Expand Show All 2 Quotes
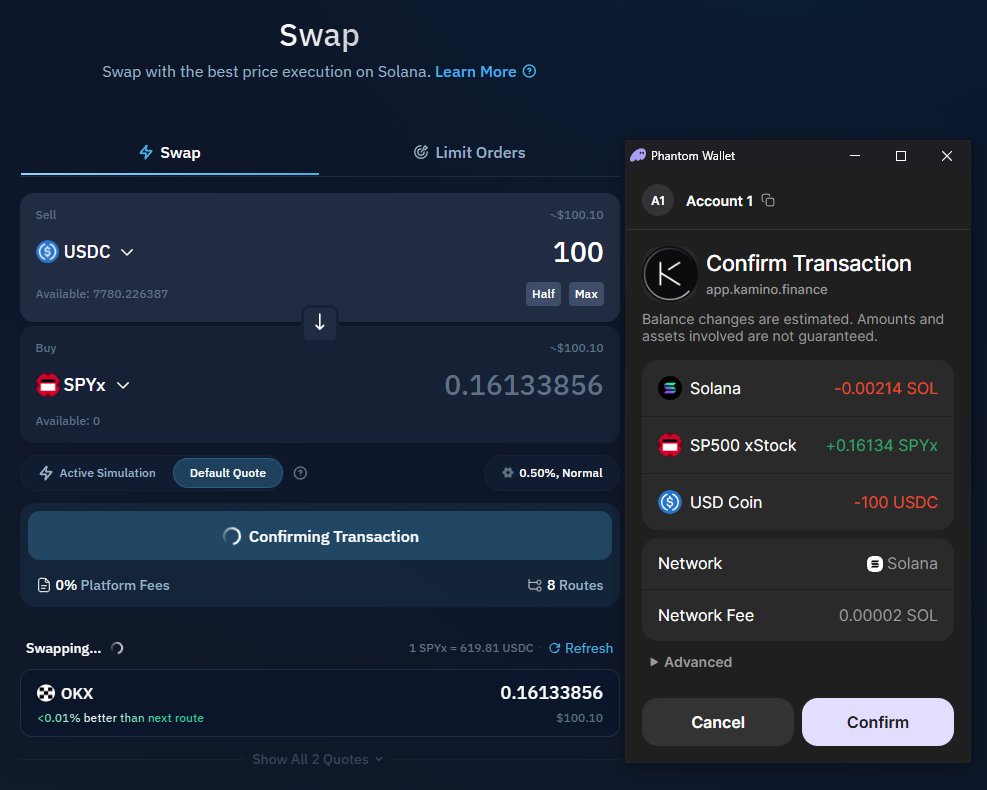987x790 pixels. coord(317,759)
